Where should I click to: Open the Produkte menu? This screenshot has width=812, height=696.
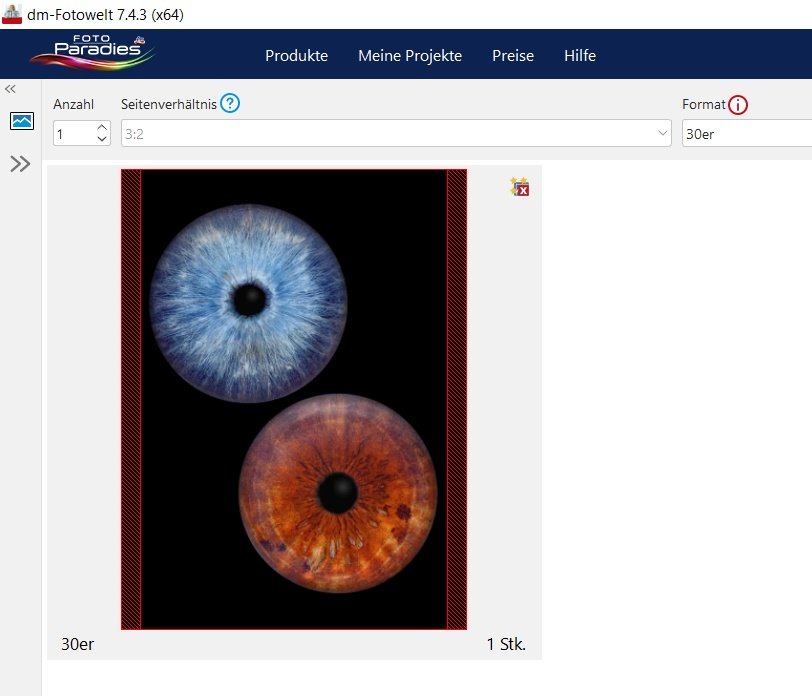[x=296, y=56]
